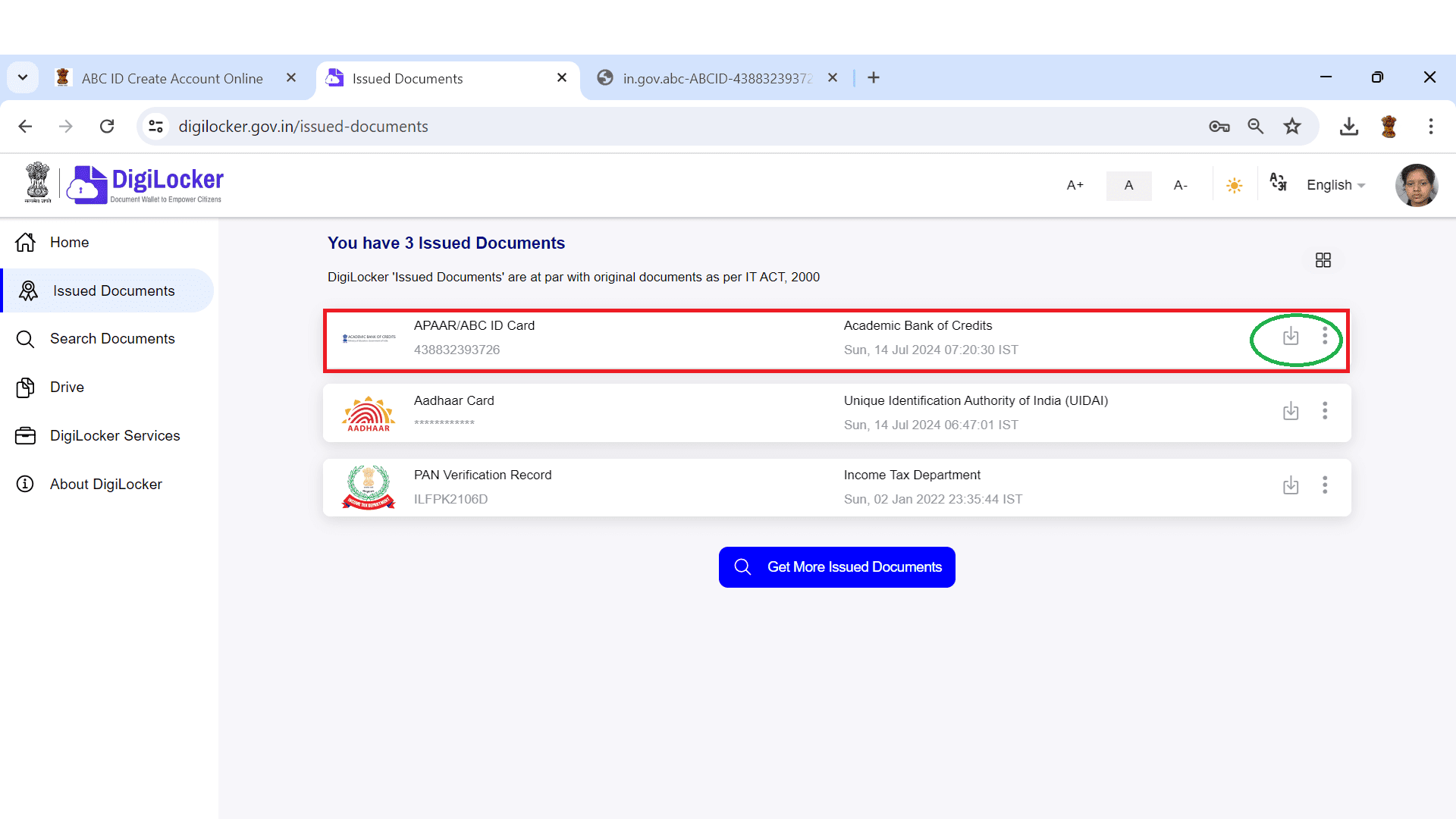The height and width of the screenshot is (819, 1456).
Task: Click the Income Tax Department logo thumbnail
Action: 369,488
